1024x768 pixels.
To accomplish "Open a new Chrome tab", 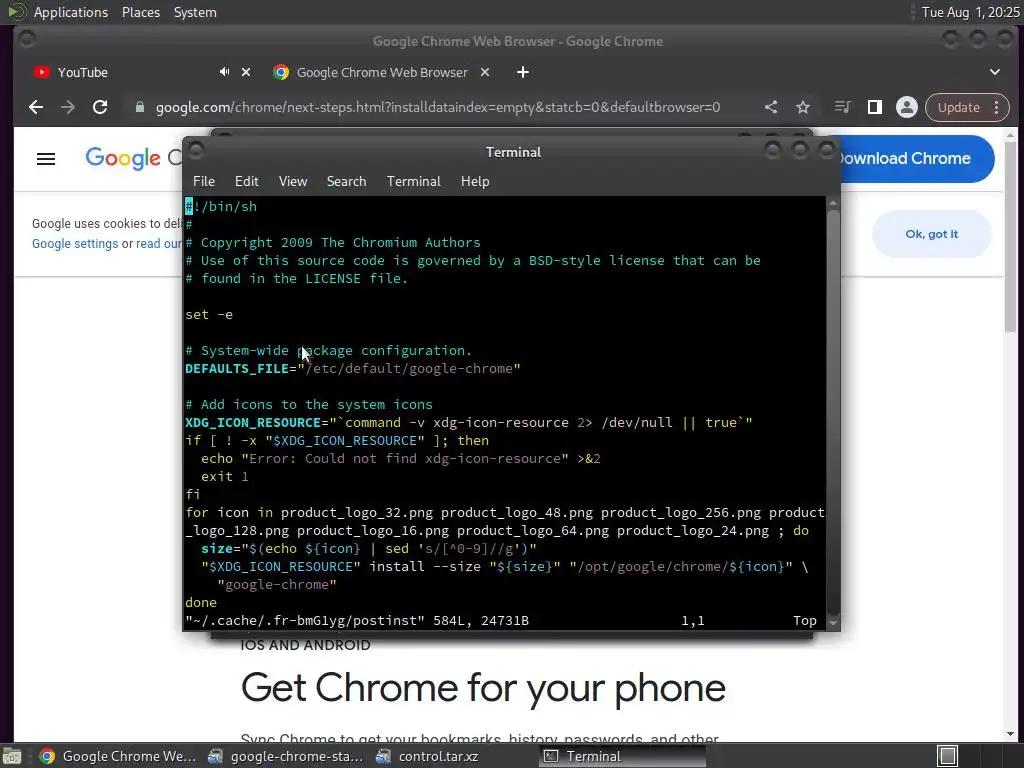I will coord(523,72).
